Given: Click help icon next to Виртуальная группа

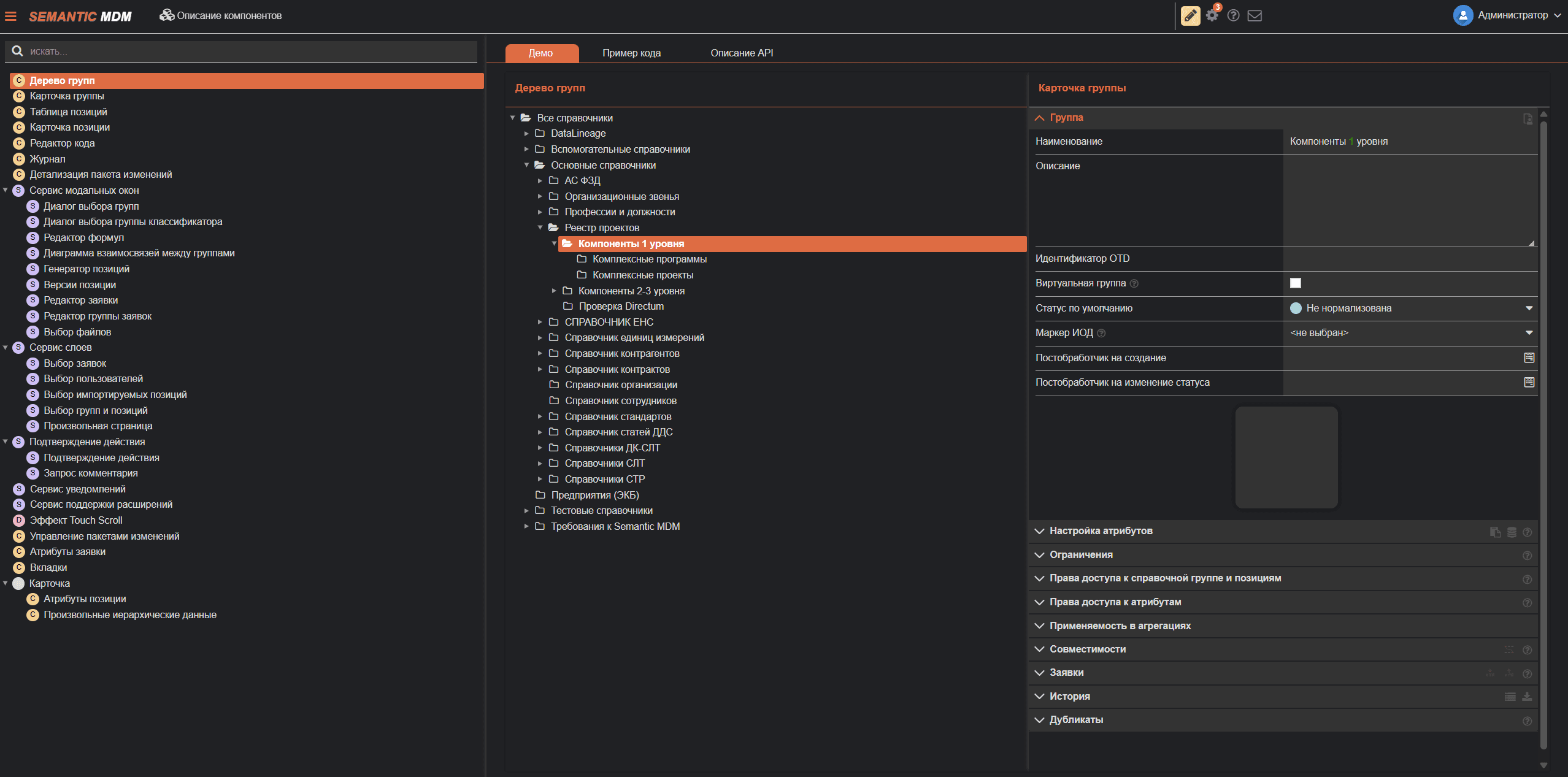Looking at the screenshot, I should [1134, 283].
